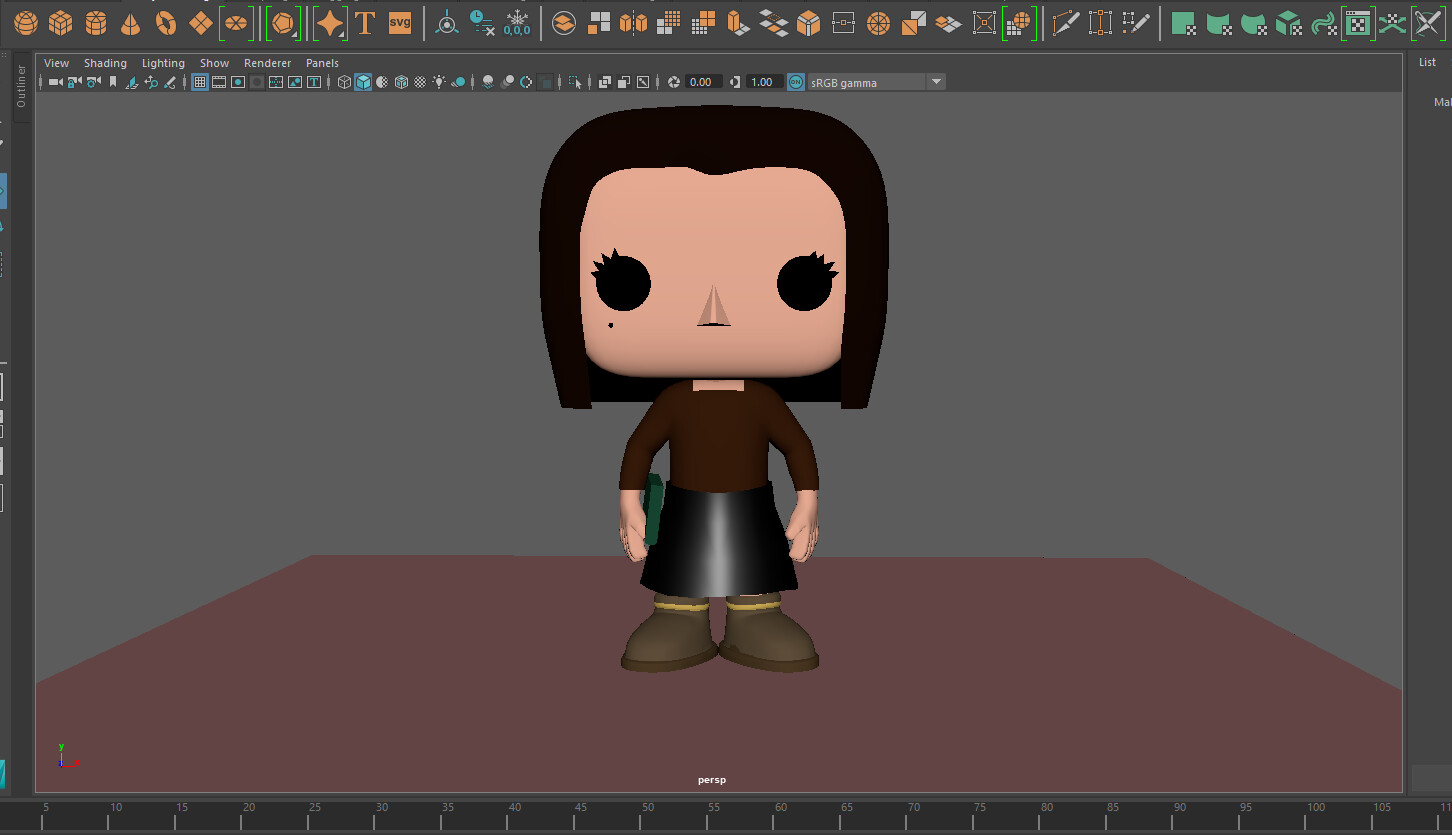
Task: Select the polygon cone shelf icon
Action: point(131,22)
